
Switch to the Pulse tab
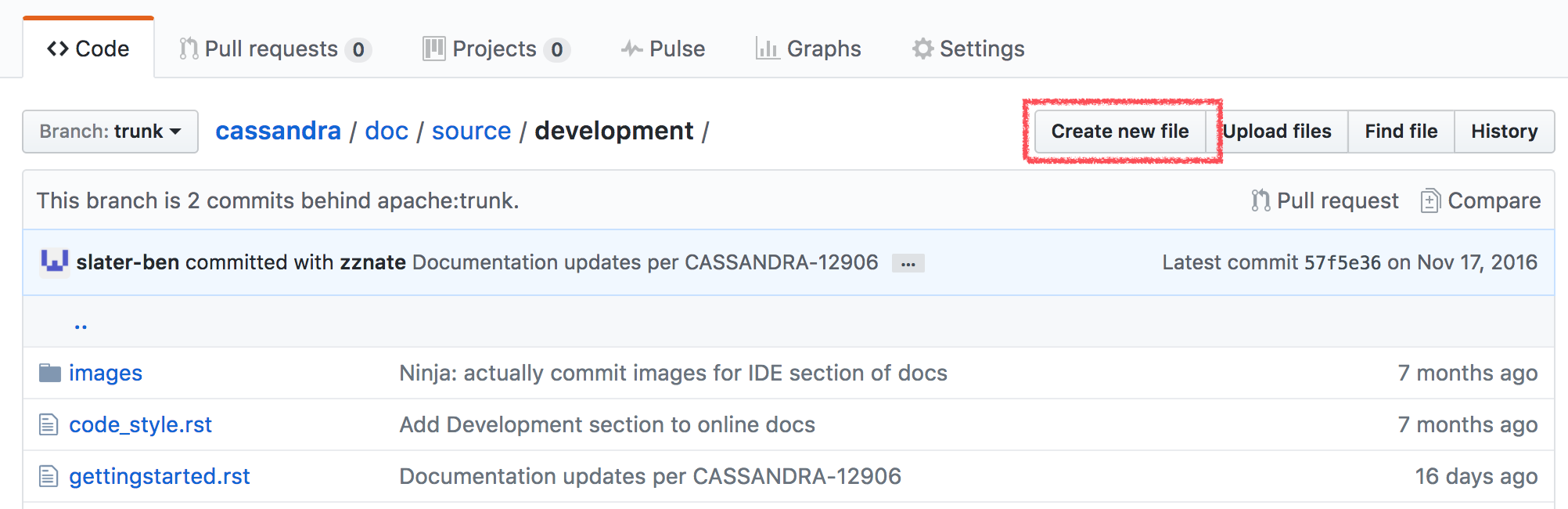(x=663, y=49)
